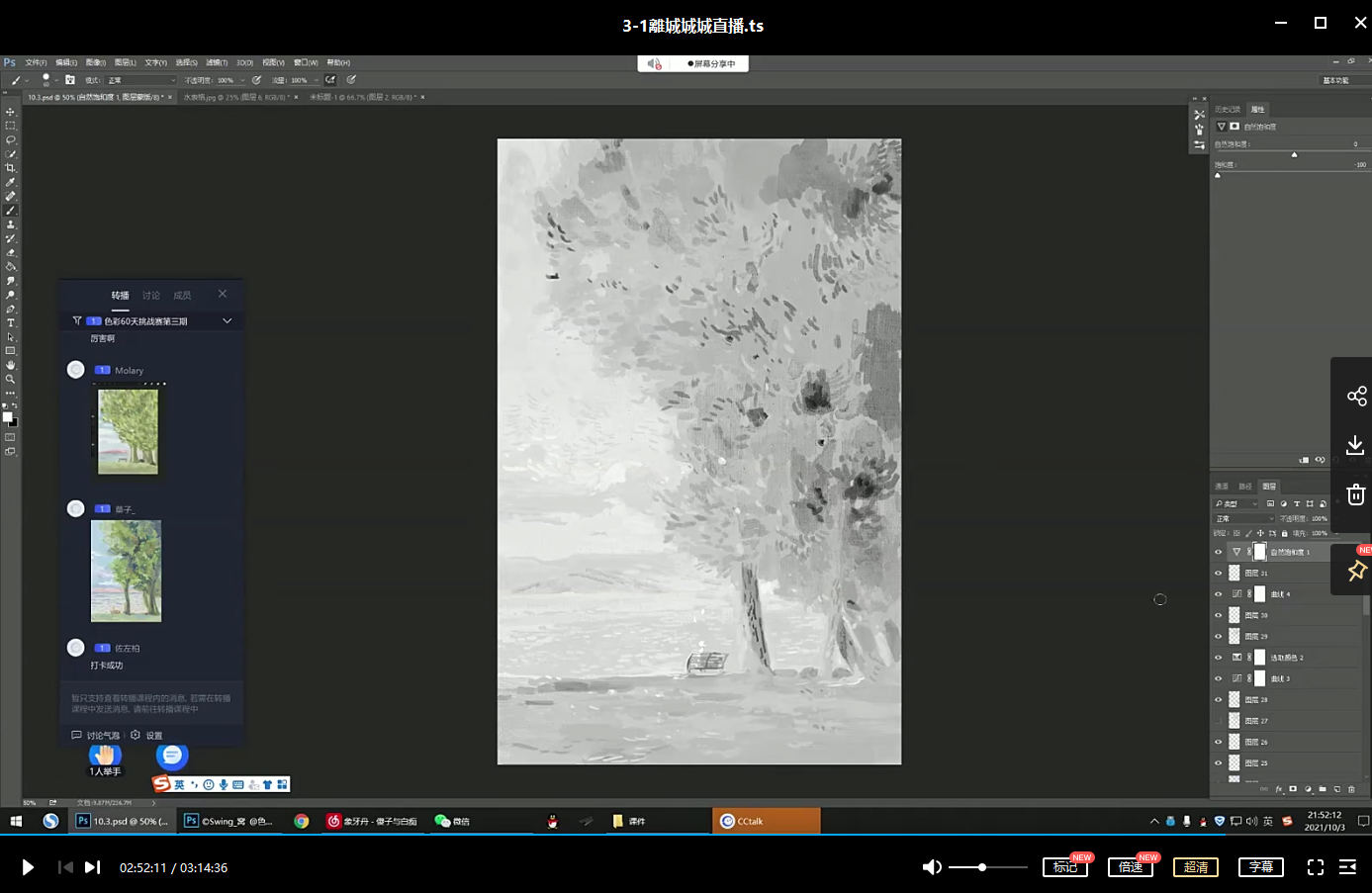Toggle visibility of 图层 27 layer

(1218, 721)
